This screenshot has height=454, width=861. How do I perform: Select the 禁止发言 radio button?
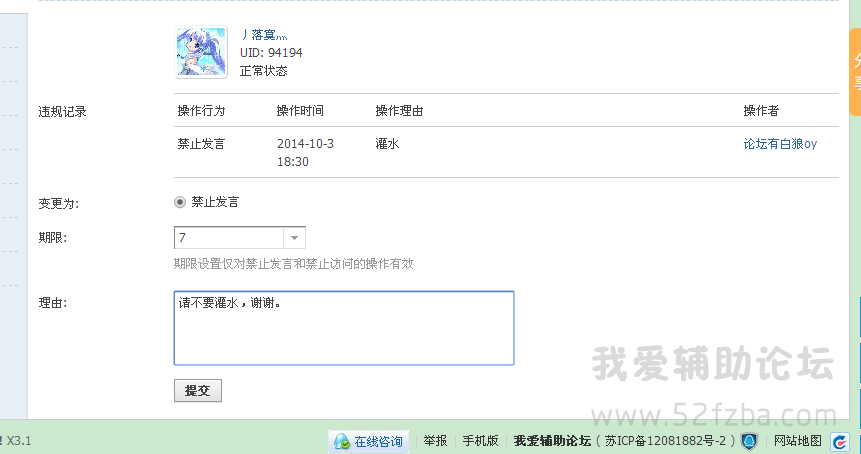pos(180,202)
